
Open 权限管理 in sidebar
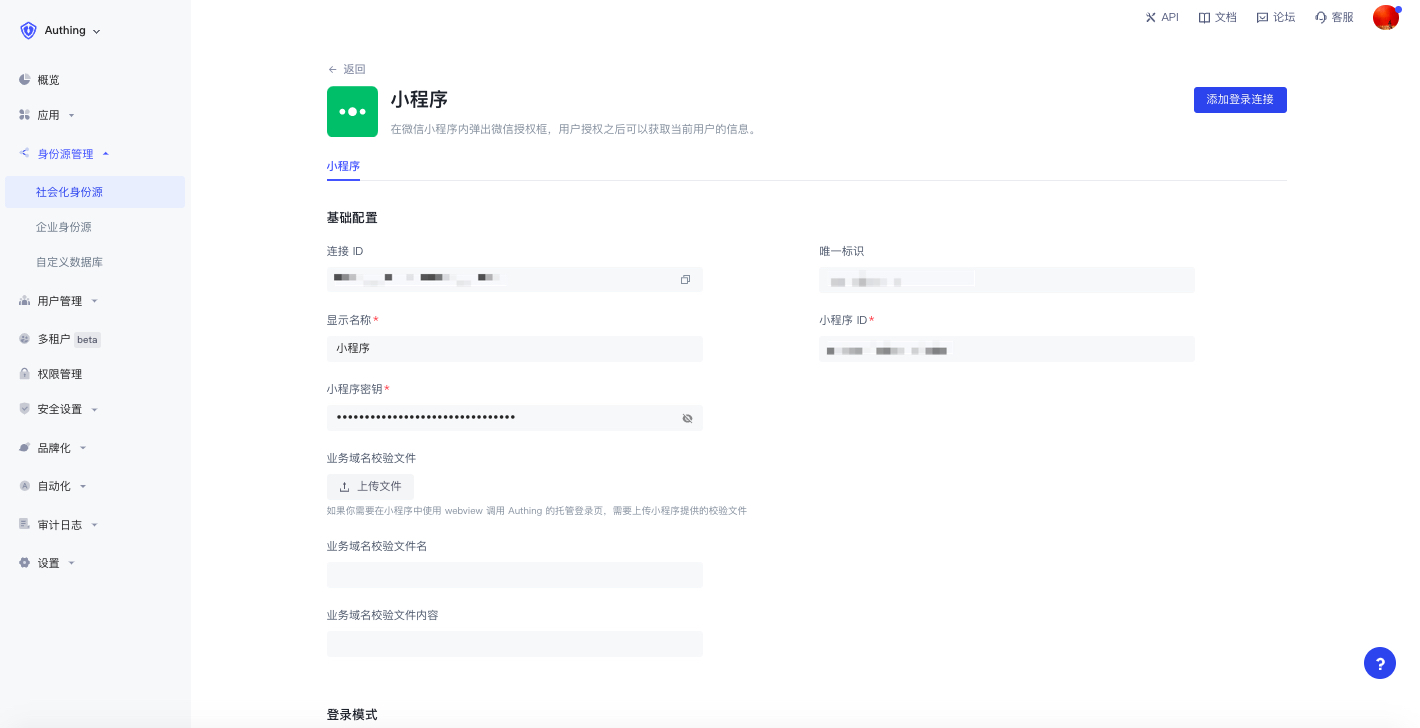click(59, 374)
